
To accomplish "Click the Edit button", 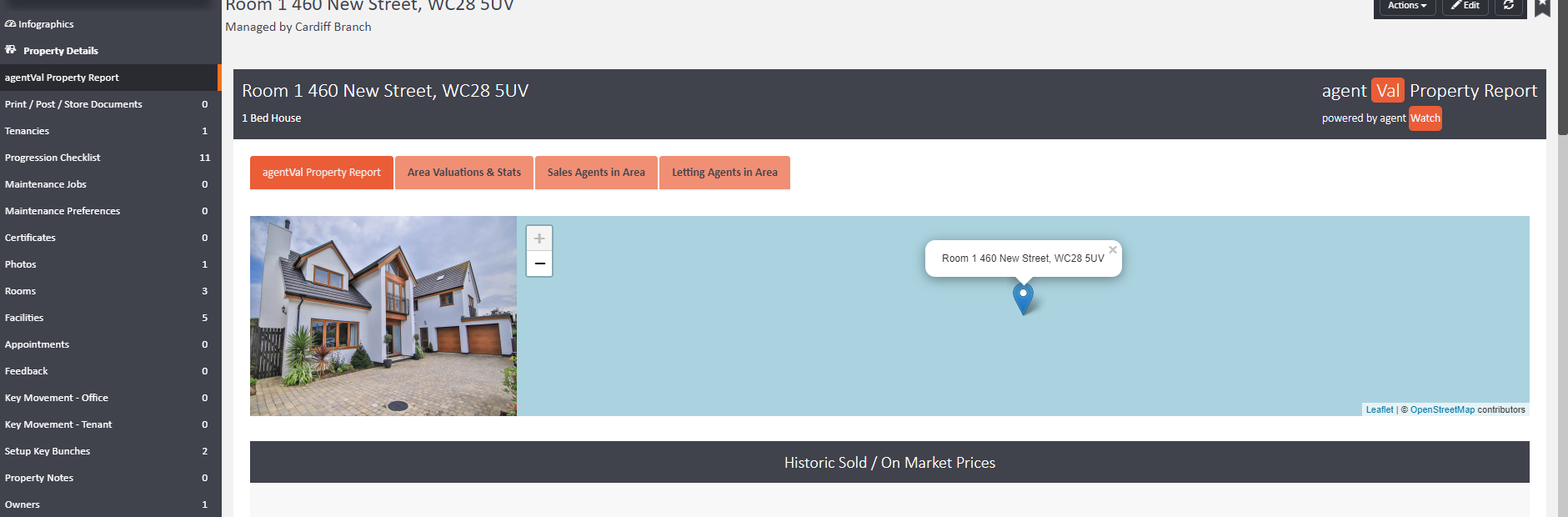I will pos(1465,6).
